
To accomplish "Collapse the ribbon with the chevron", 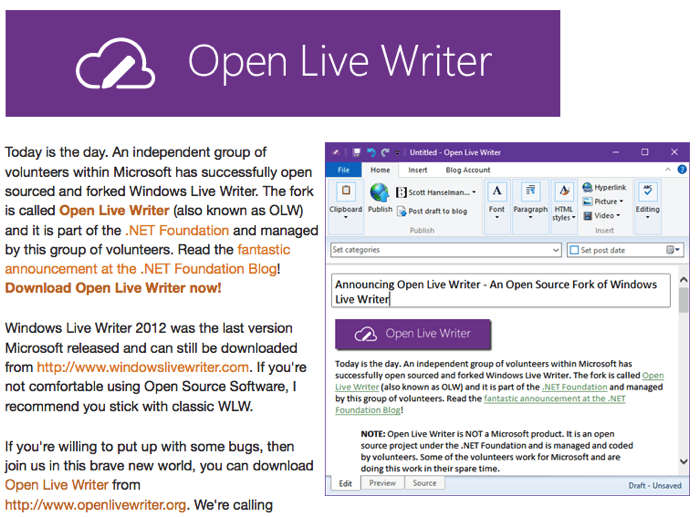I will coord(668,170).
